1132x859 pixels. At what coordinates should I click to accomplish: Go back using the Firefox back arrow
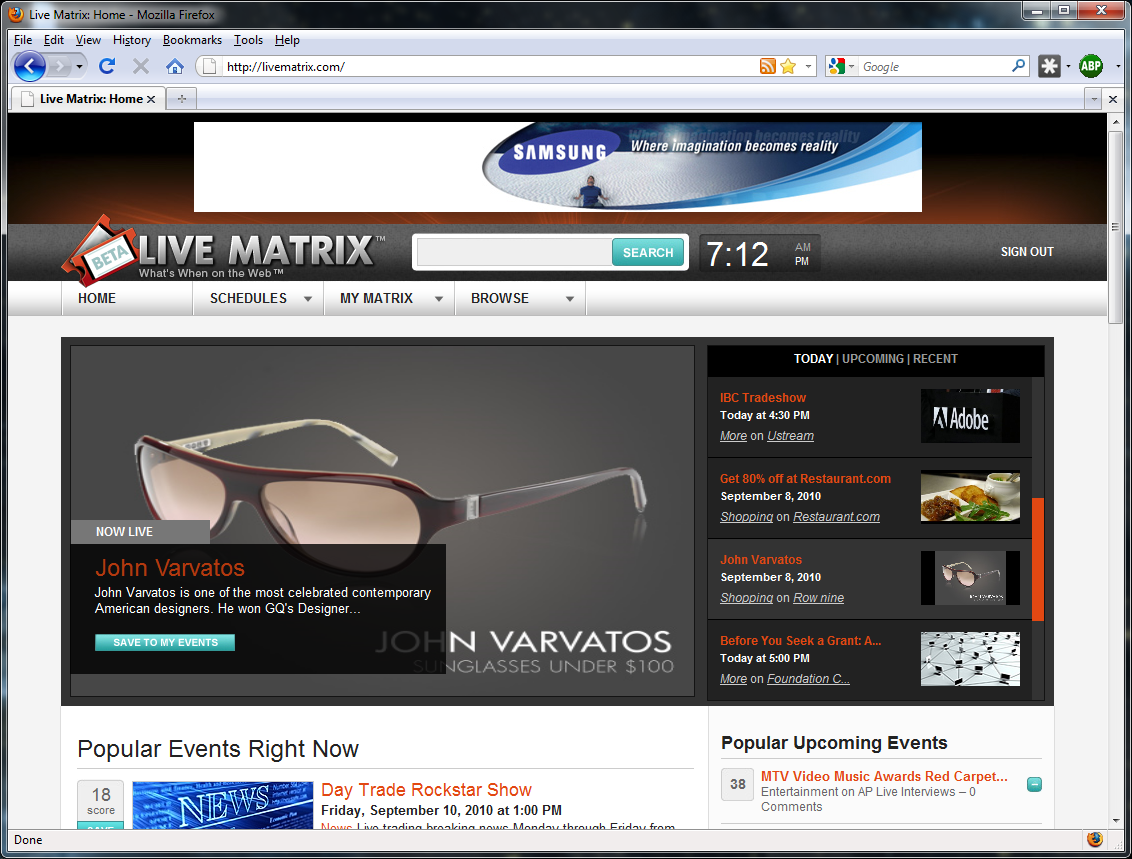[x=30, y=66]
